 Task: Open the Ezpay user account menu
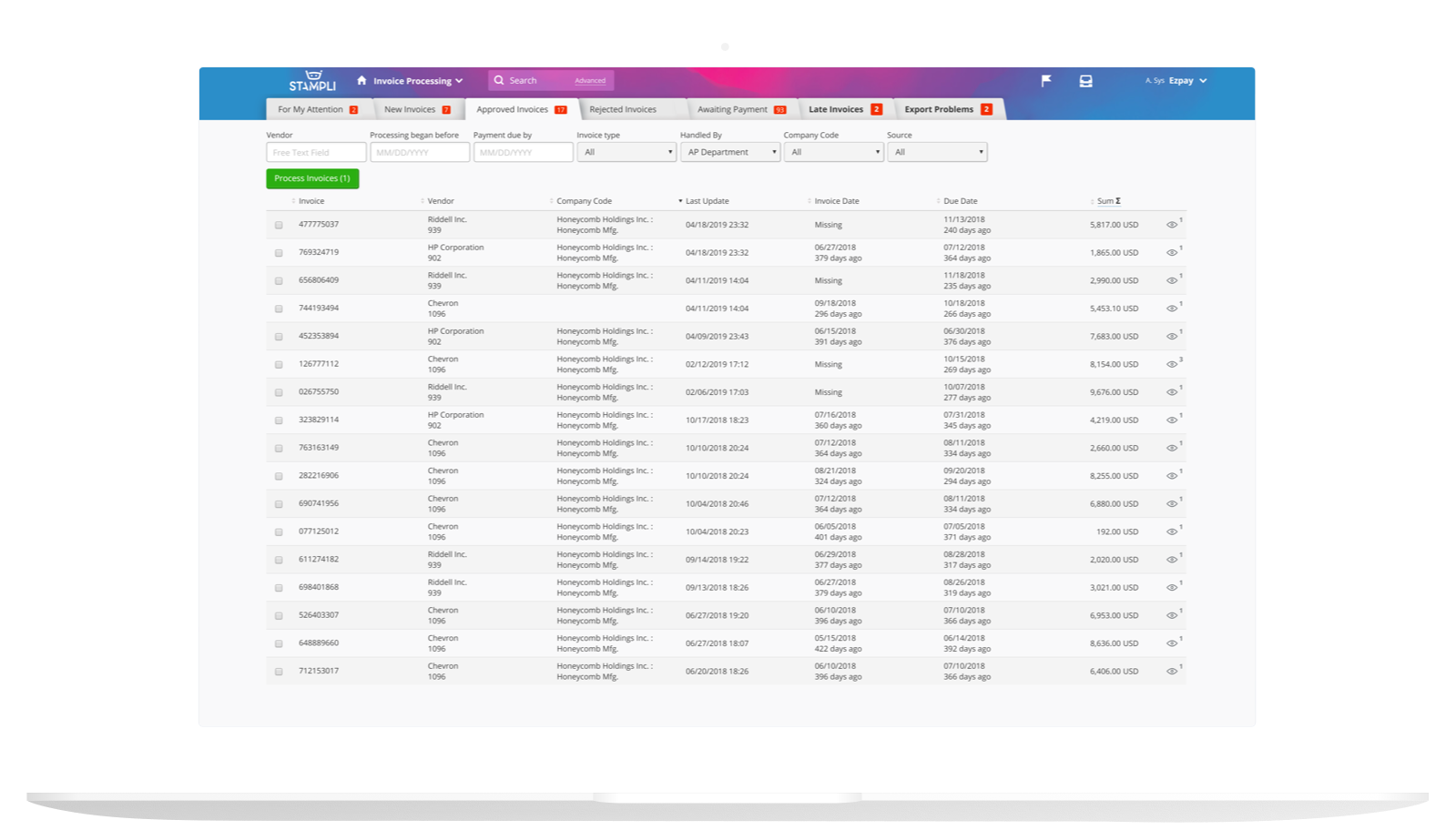click(1187, 81)
